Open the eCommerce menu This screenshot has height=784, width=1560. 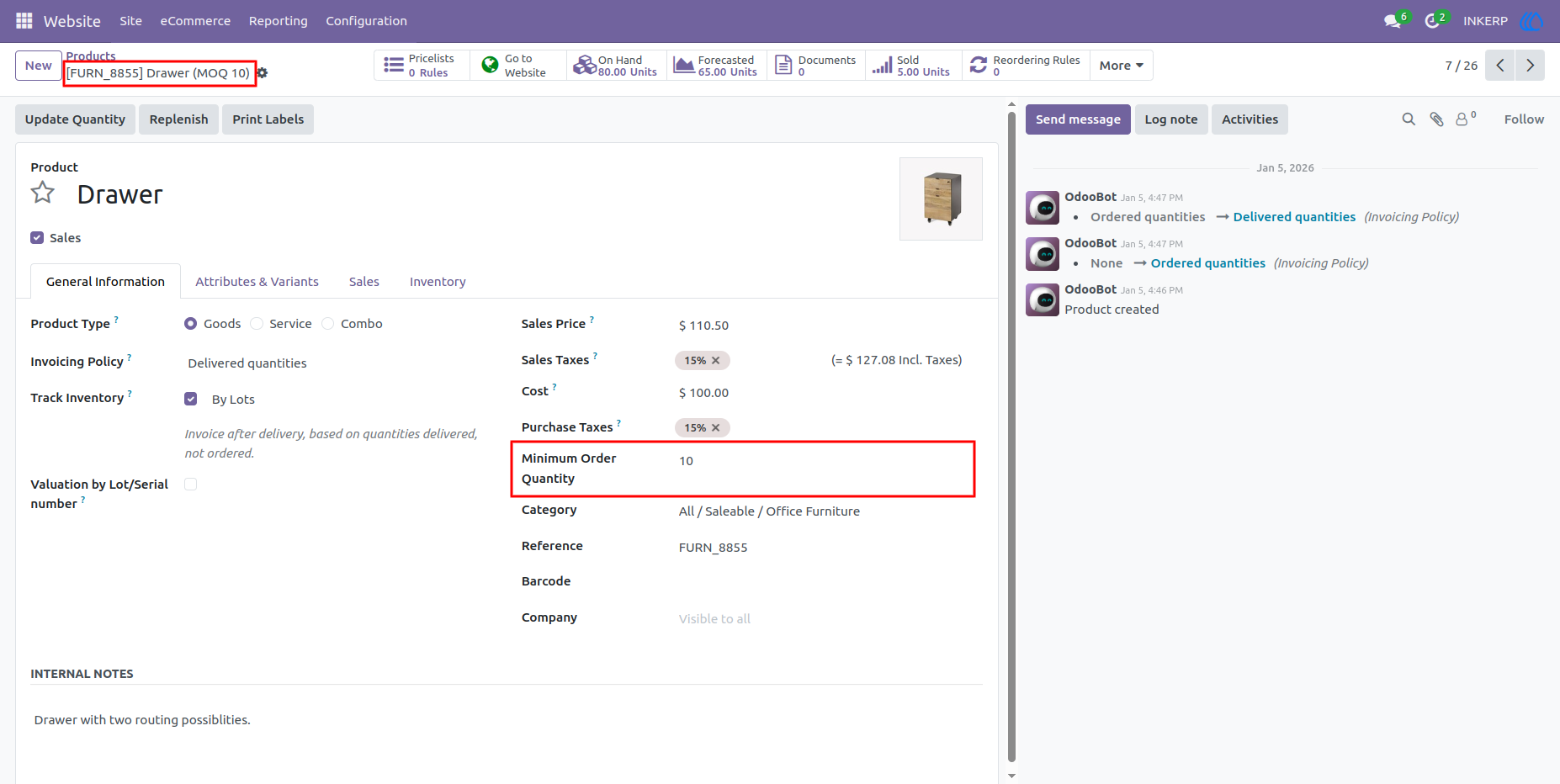tap(195, 21)
